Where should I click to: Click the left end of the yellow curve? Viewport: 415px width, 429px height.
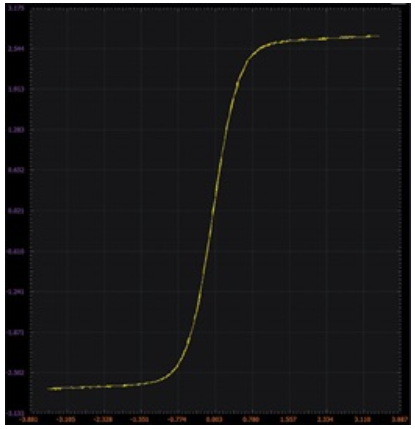[49, 389]
